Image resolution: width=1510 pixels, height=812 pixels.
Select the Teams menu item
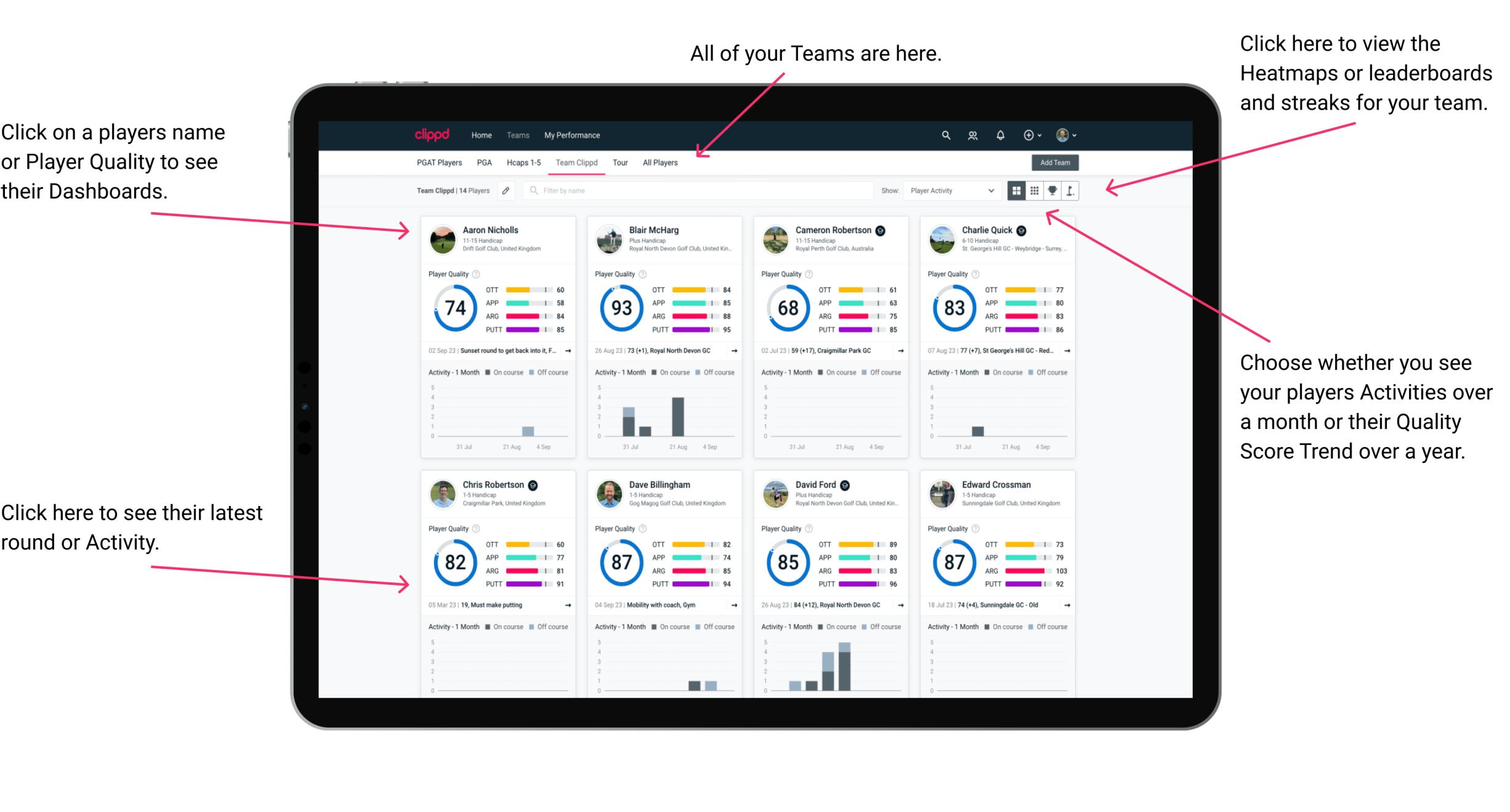point(519,134)
